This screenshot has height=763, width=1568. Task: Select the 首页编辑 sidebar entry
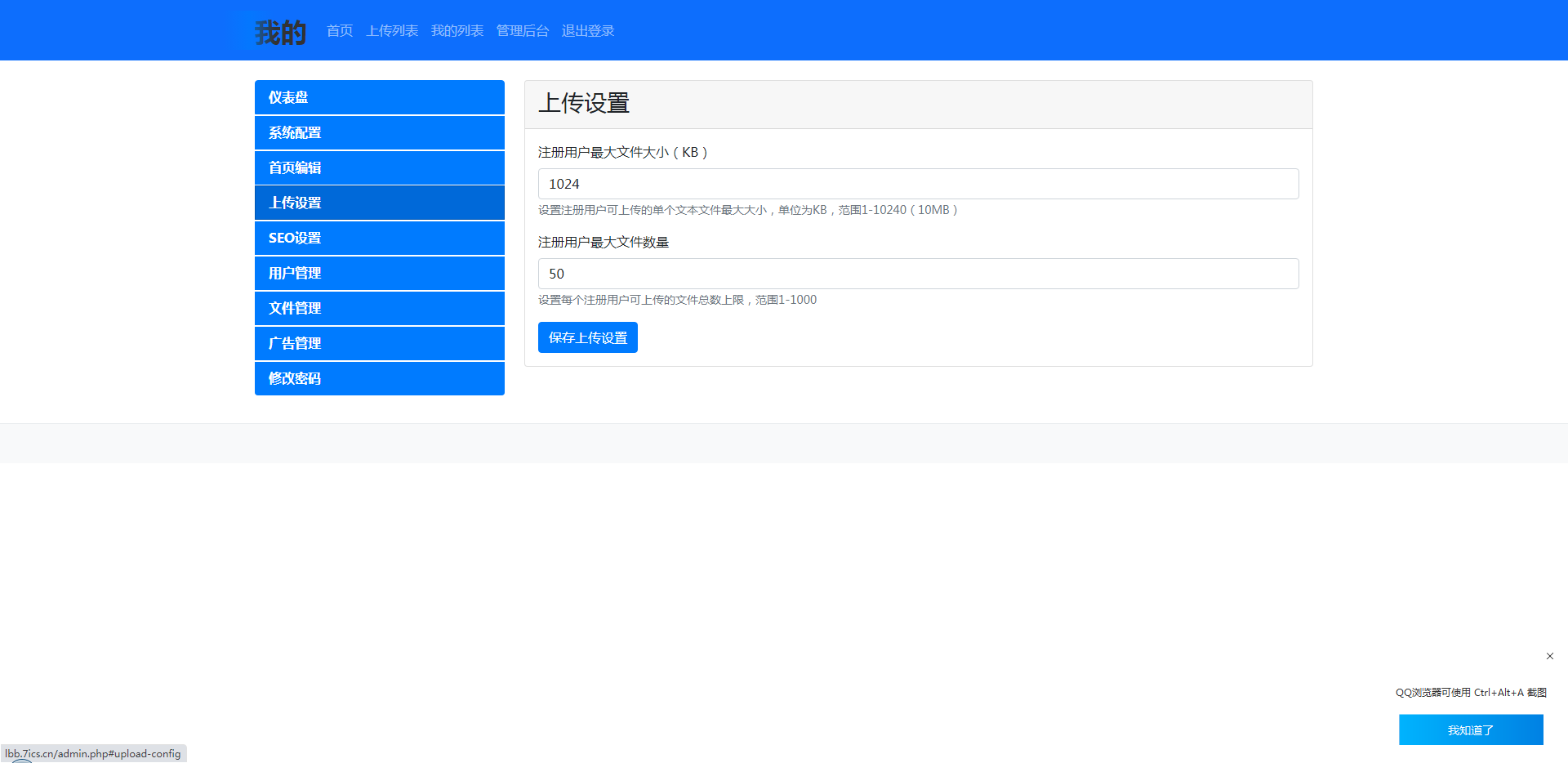[379, 167]
